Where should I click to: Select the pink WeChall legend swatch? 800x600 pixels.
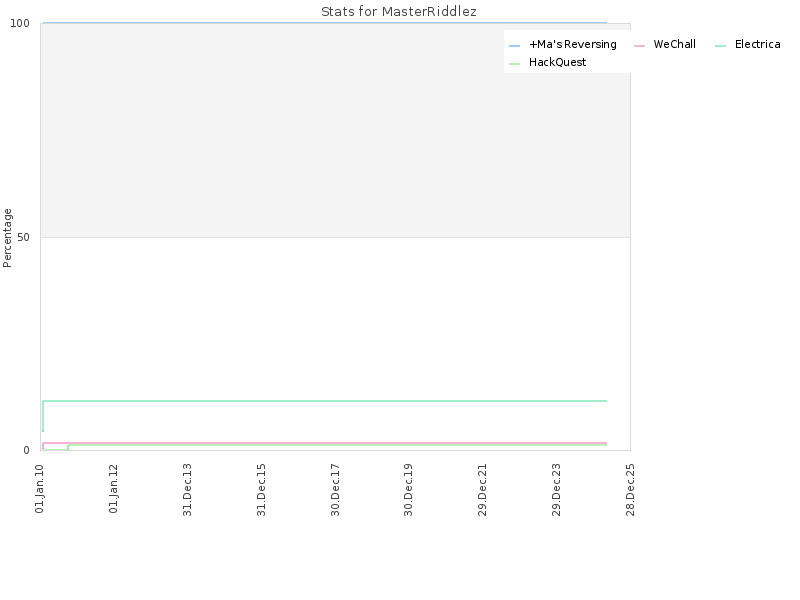pos(639,46)
